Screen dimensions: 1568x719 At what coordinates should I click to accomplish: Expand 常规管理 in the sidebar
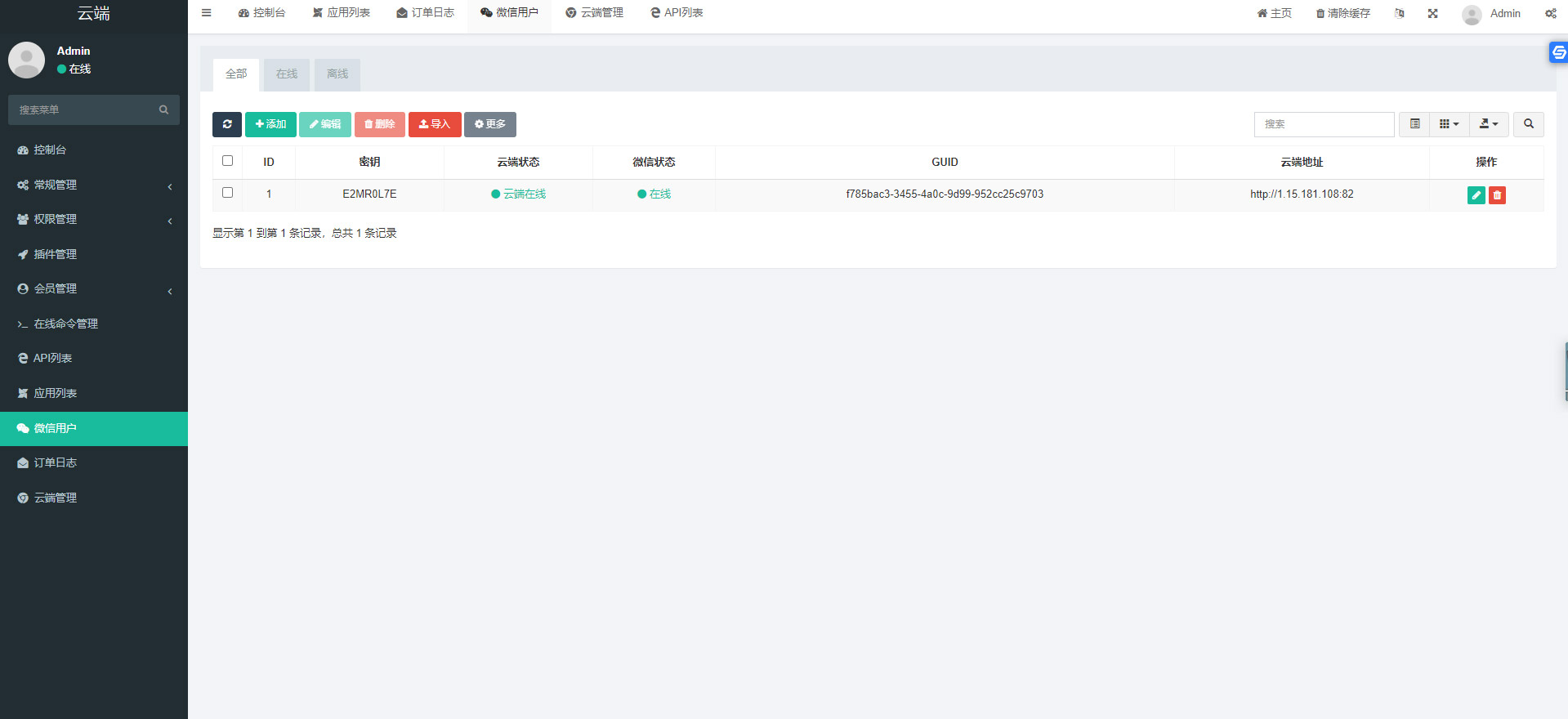(94, 185)
